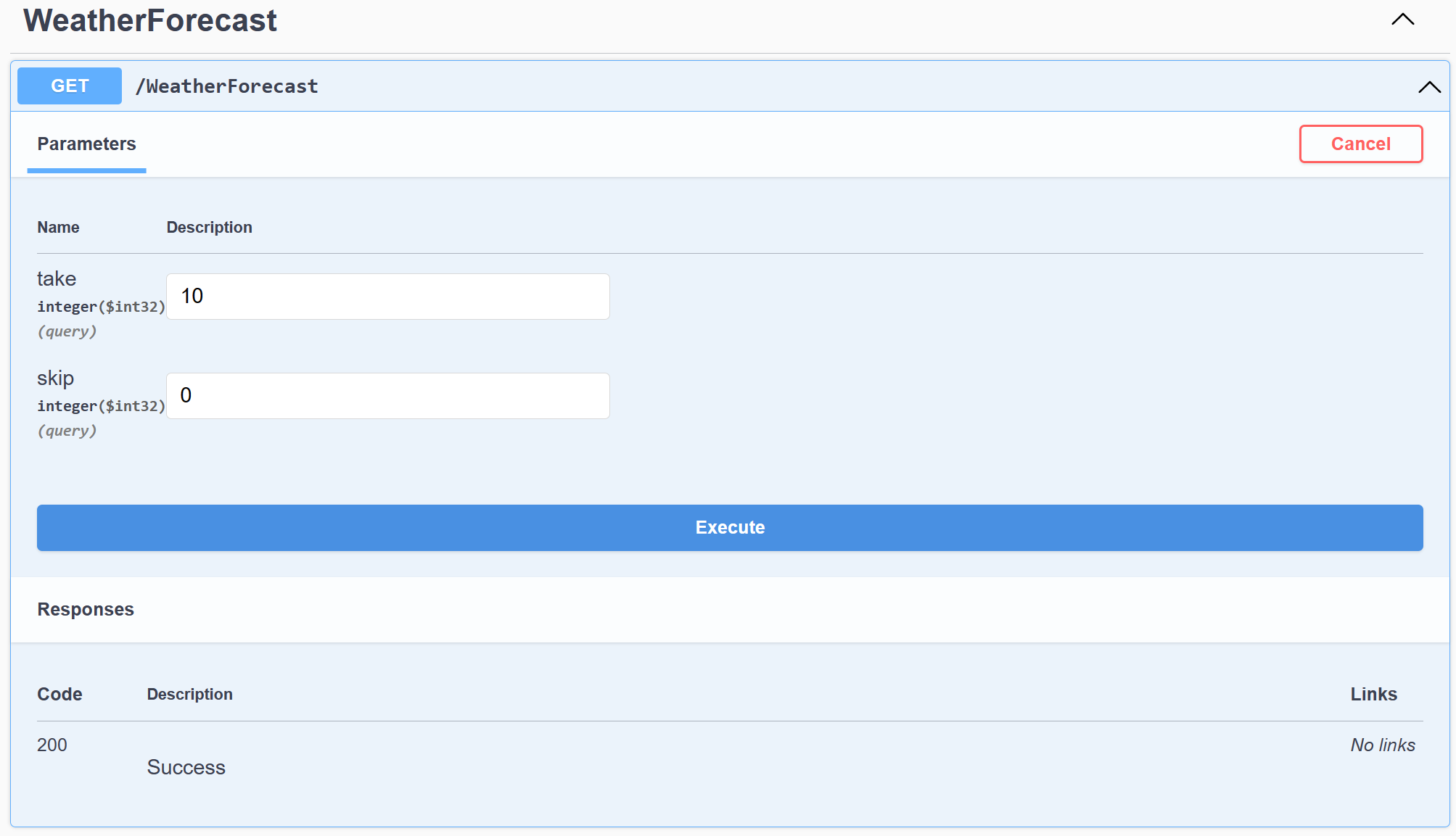Click the take parameter name label
The height and width of the screenshot is (836, 1456).
click(x=57, y=279)
